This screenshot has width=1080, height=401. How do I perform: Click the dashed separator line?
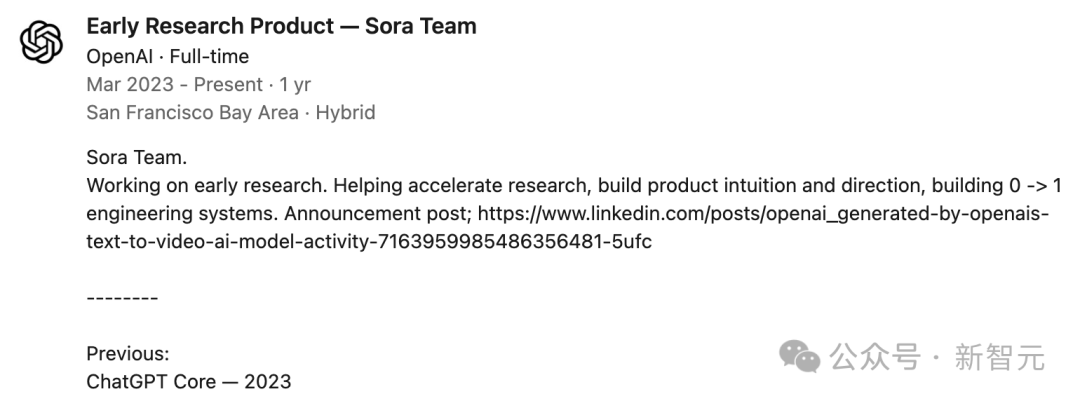click(x=122, y=297)
